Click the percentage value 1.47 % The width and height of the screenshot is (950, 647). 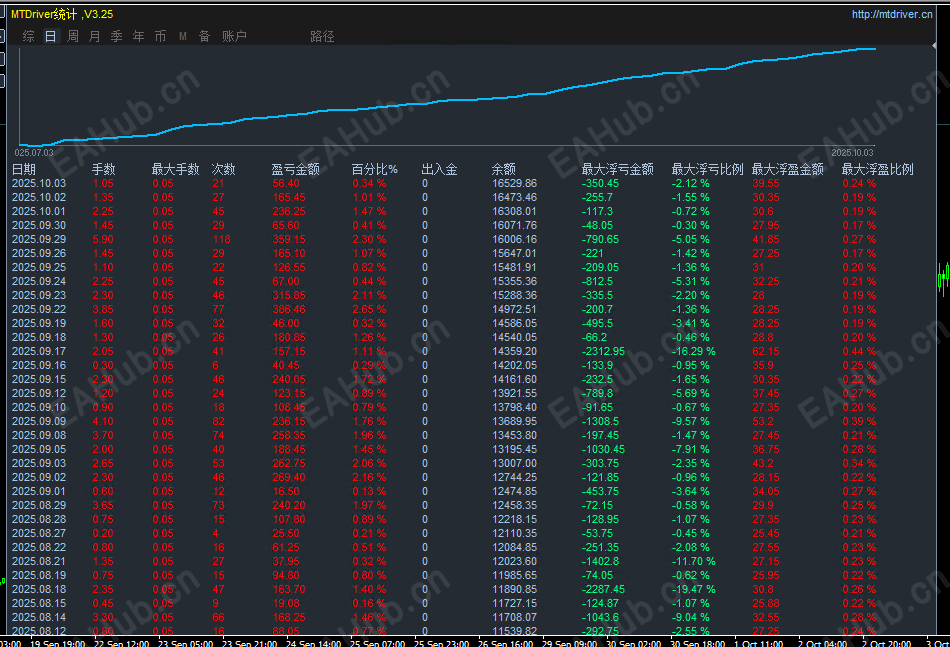coord(369,211)
